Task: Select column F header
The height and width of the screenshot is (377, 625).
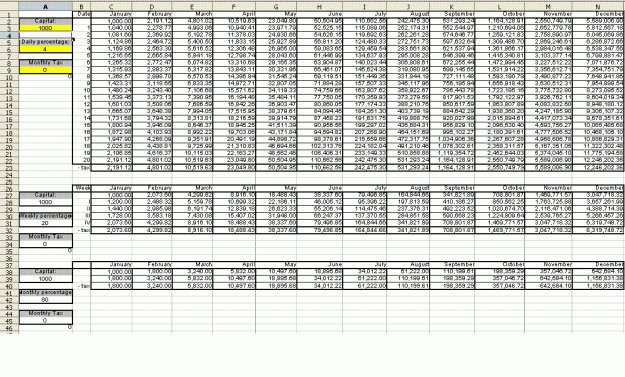Action: (x=234, y=7)
